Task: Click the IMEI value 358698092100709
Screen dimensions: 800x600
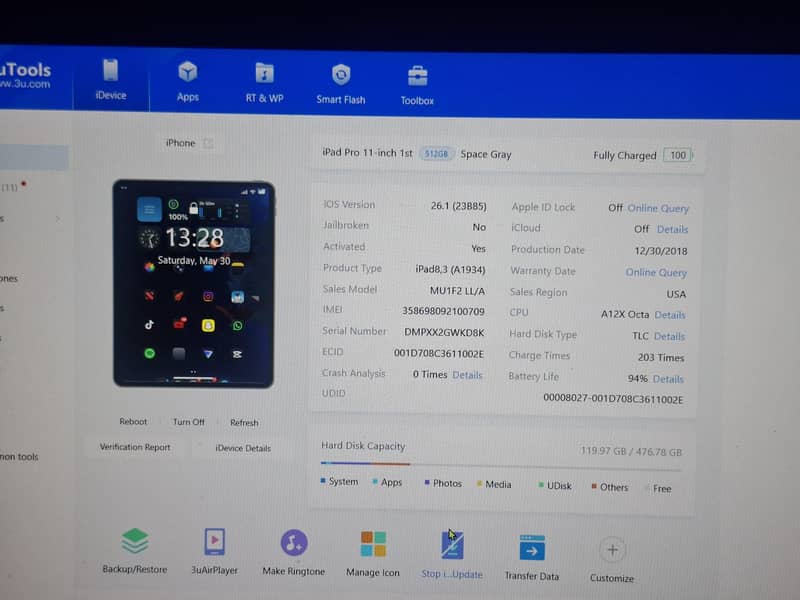Action: [443, 311]
